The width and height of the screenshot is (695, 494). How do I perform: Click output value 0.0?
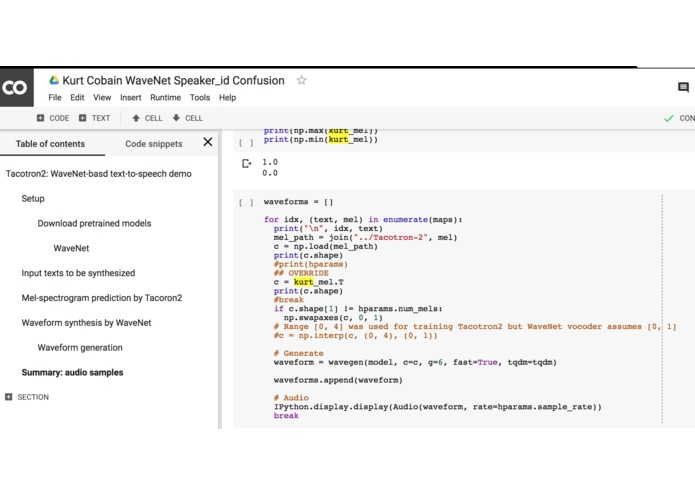pyautogui.click(x=270, y=173)
